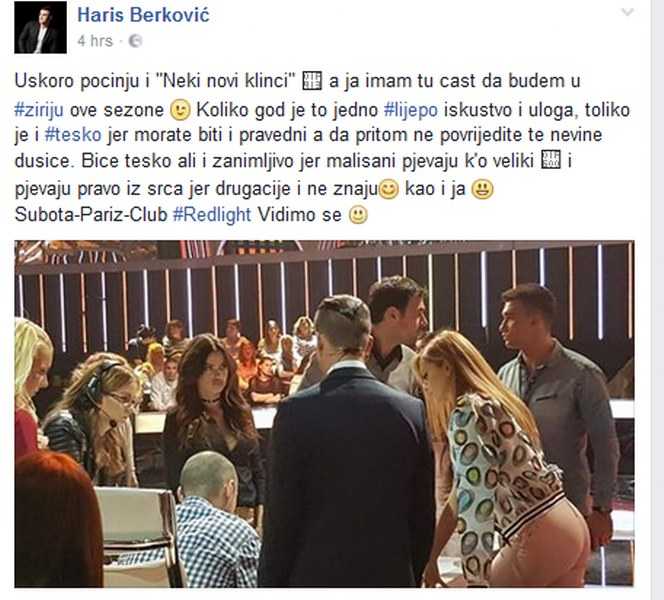Click the unknown glyph box after klinci

pyautogui.click(x=313, y=80)
